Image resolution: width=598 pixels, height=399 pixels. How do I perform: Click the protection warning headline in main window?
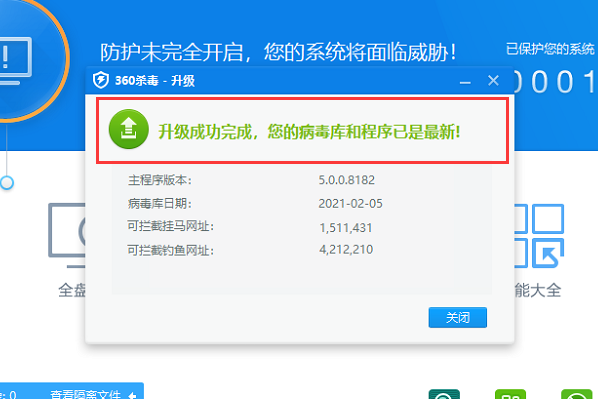[x=278, y=52]
